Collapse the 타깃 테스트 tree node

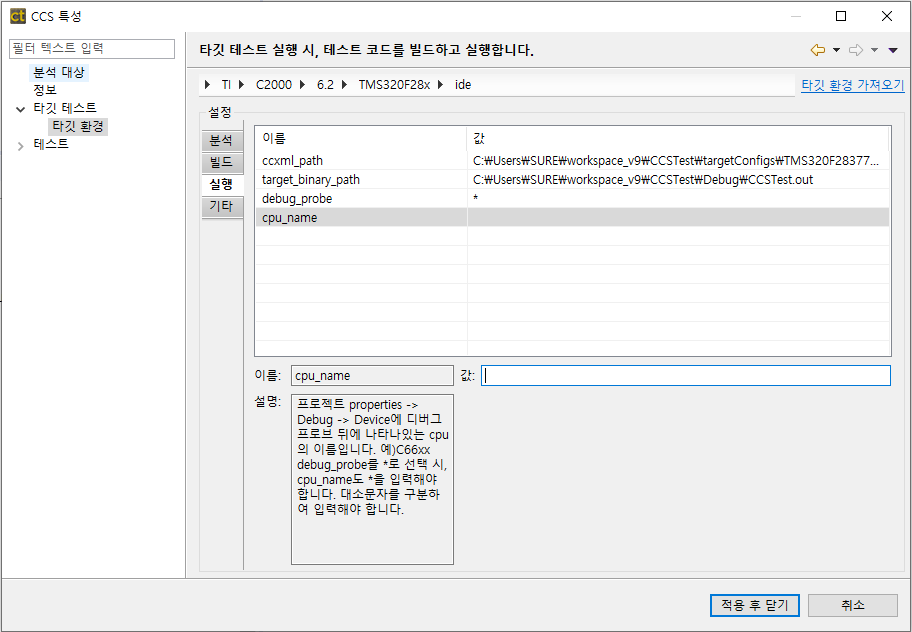click(x=20, y=109)
